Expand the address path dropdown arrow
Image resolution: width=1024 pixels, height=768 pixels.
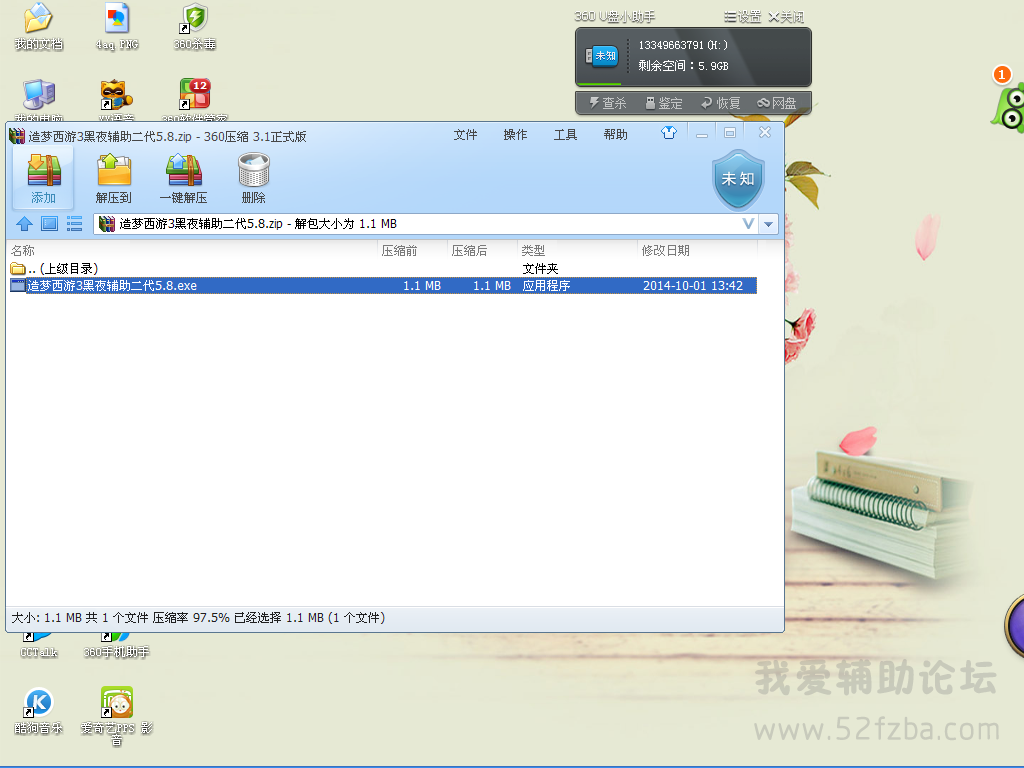pos(769,224)
